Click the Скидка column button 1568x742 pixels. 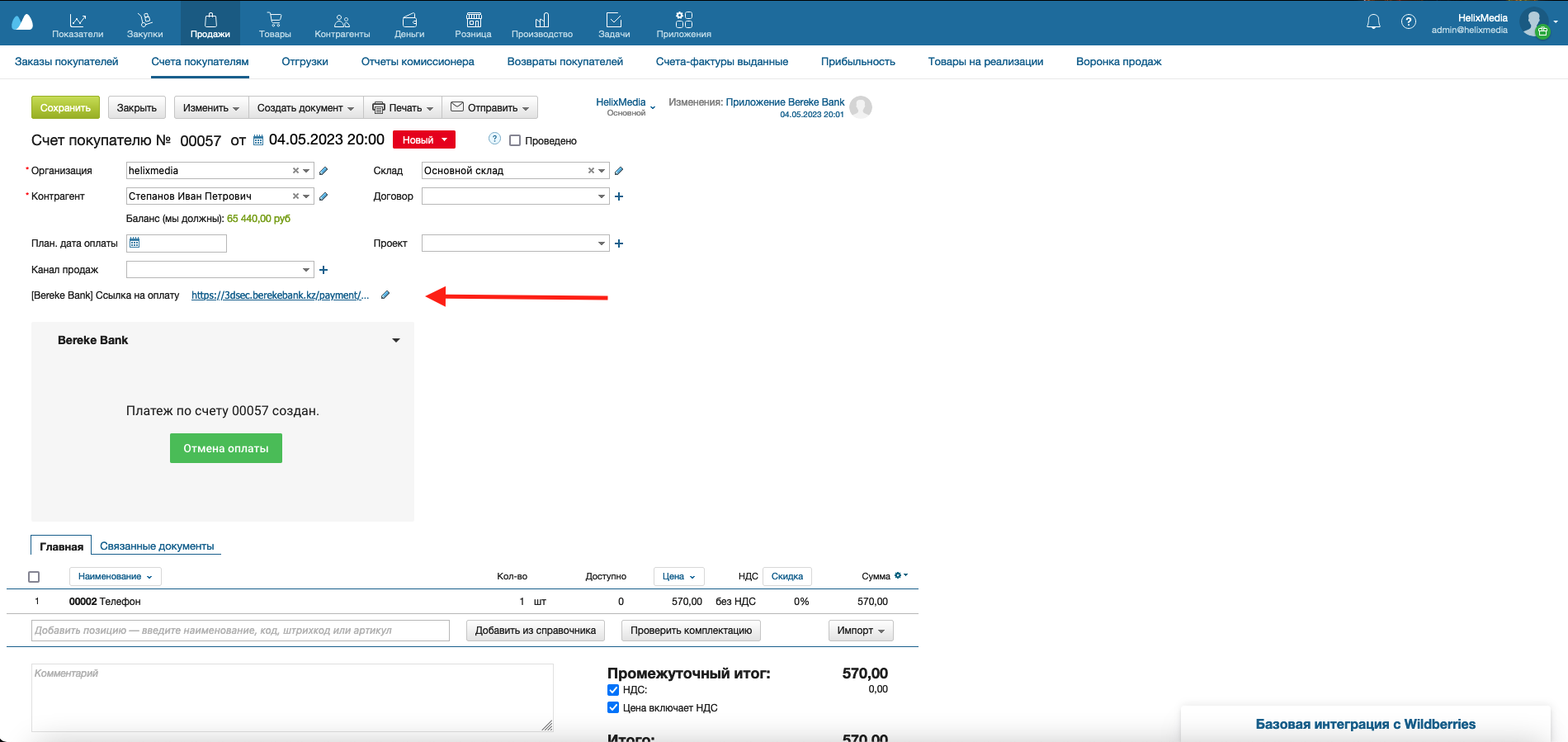pyautogui.click(x=787, y=576)
